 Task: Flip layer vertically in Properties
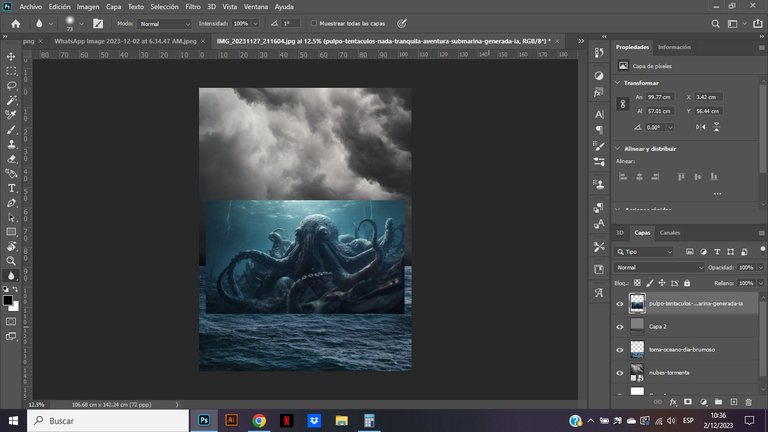pos(716,127)
